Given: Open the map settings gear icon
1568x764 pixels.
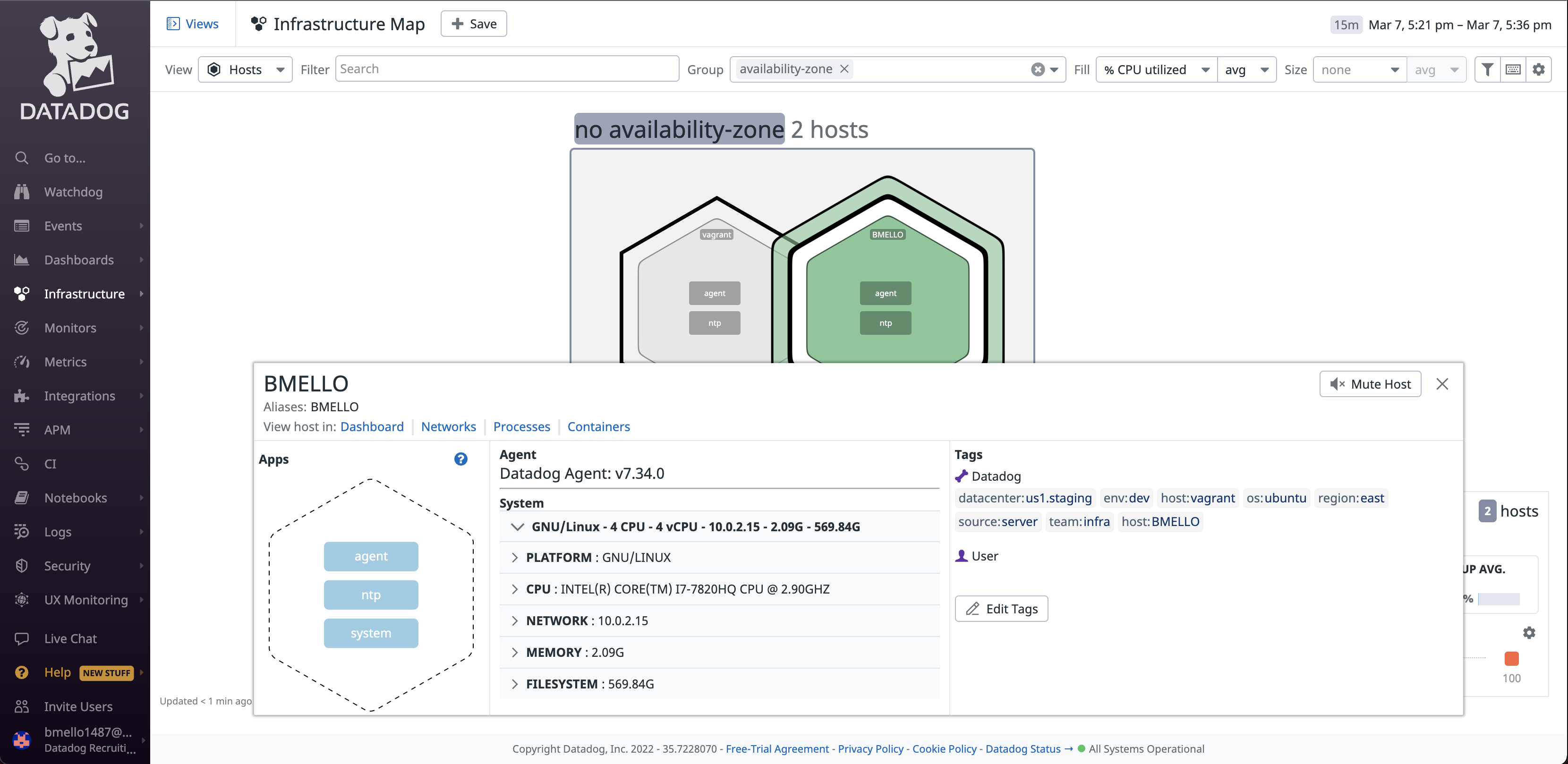Looking at the screenshot, I should click(1538, 69).
